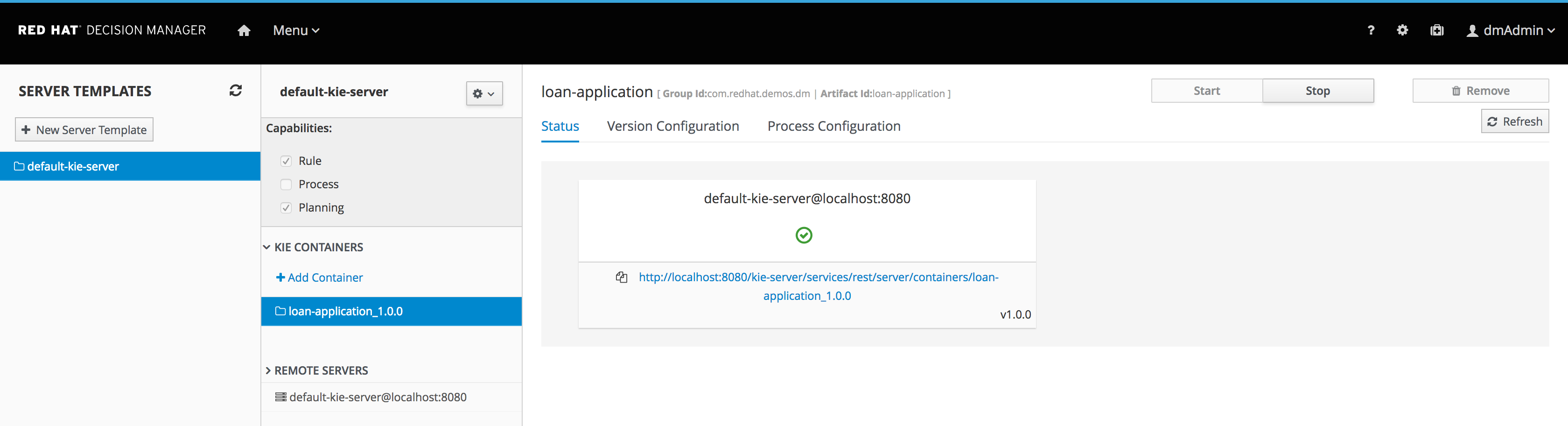
Task: Open the Menu dropdown in header
Action: tap(296, 30)
